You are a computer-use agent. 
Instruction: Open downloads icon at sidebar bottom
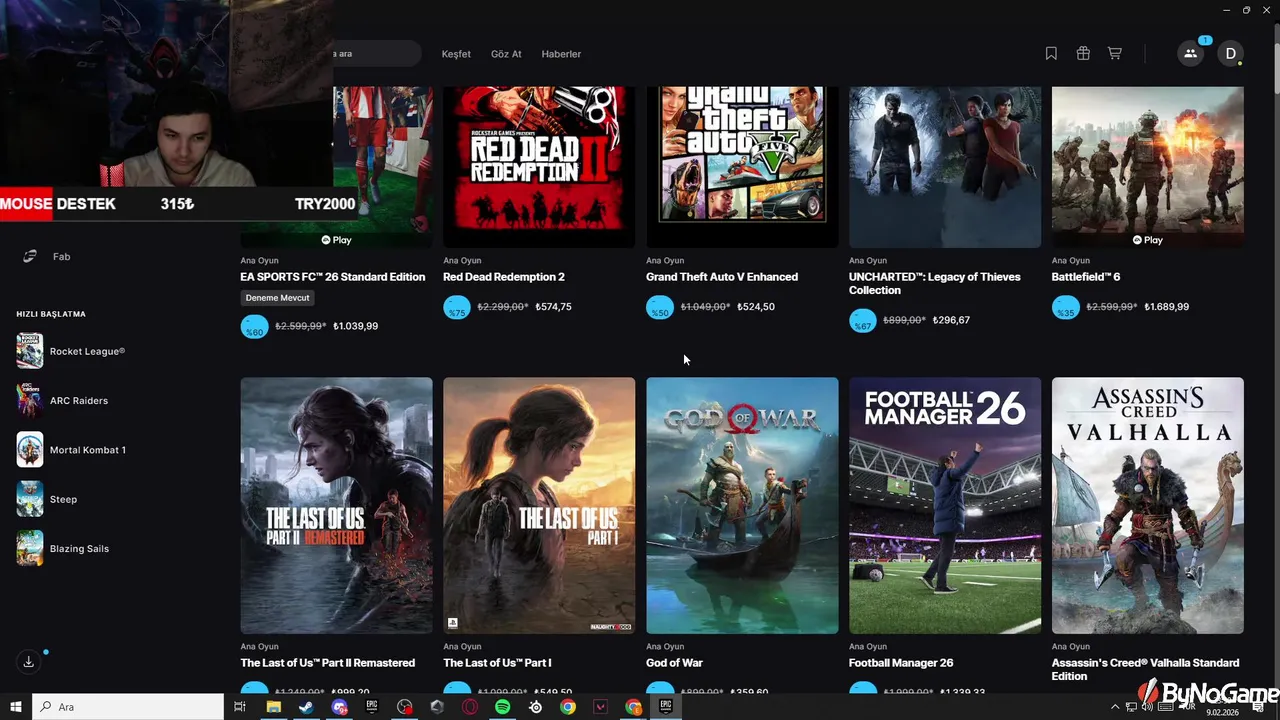29,662
